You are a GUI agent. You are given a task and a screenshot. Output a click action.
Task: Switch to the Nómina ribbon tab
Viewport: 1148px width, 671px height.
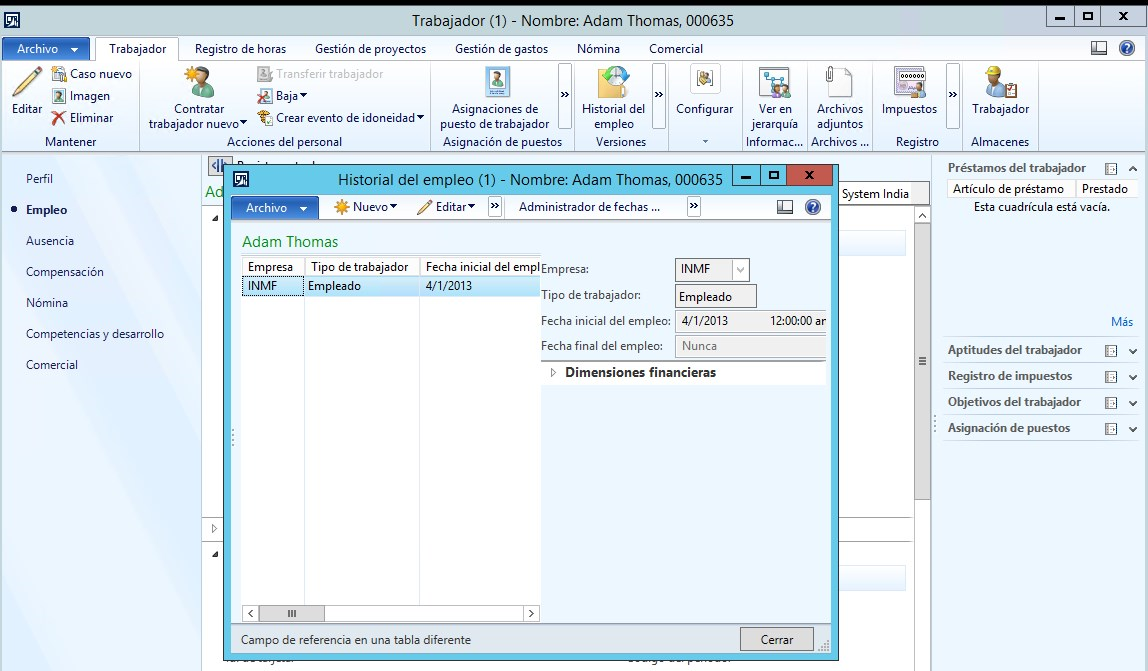[598, 49]
